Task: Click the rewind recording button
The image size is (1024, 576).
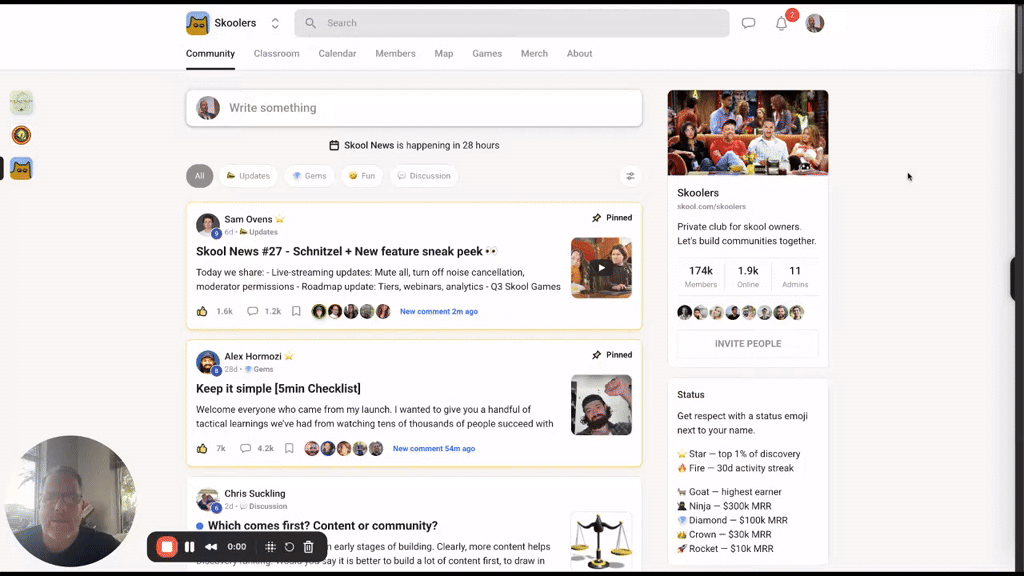Action: click(x=211, y=547)
